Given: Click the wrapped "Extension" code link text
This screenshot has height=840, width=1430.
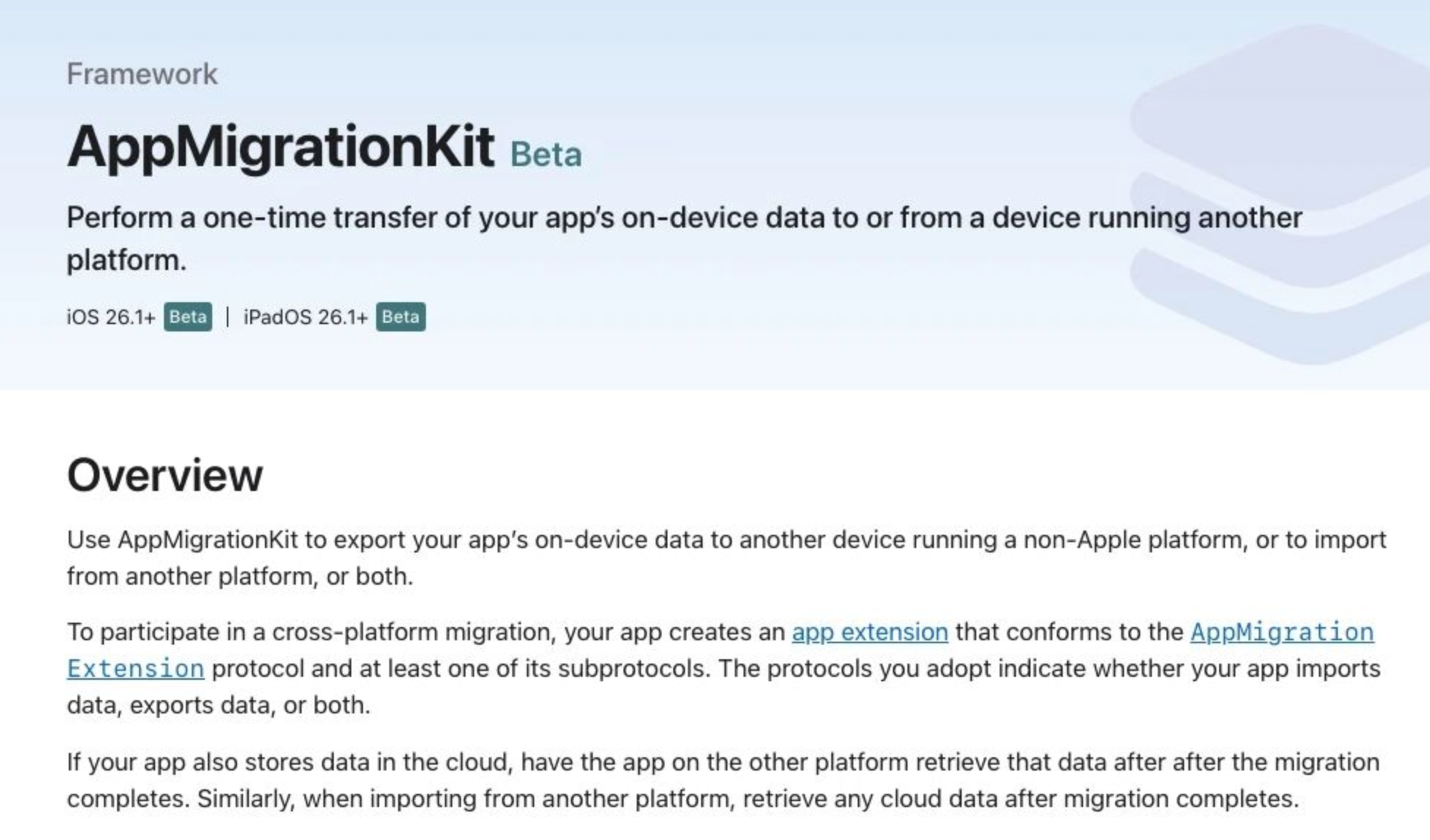Looking at the screenshot, I should 135,669.
